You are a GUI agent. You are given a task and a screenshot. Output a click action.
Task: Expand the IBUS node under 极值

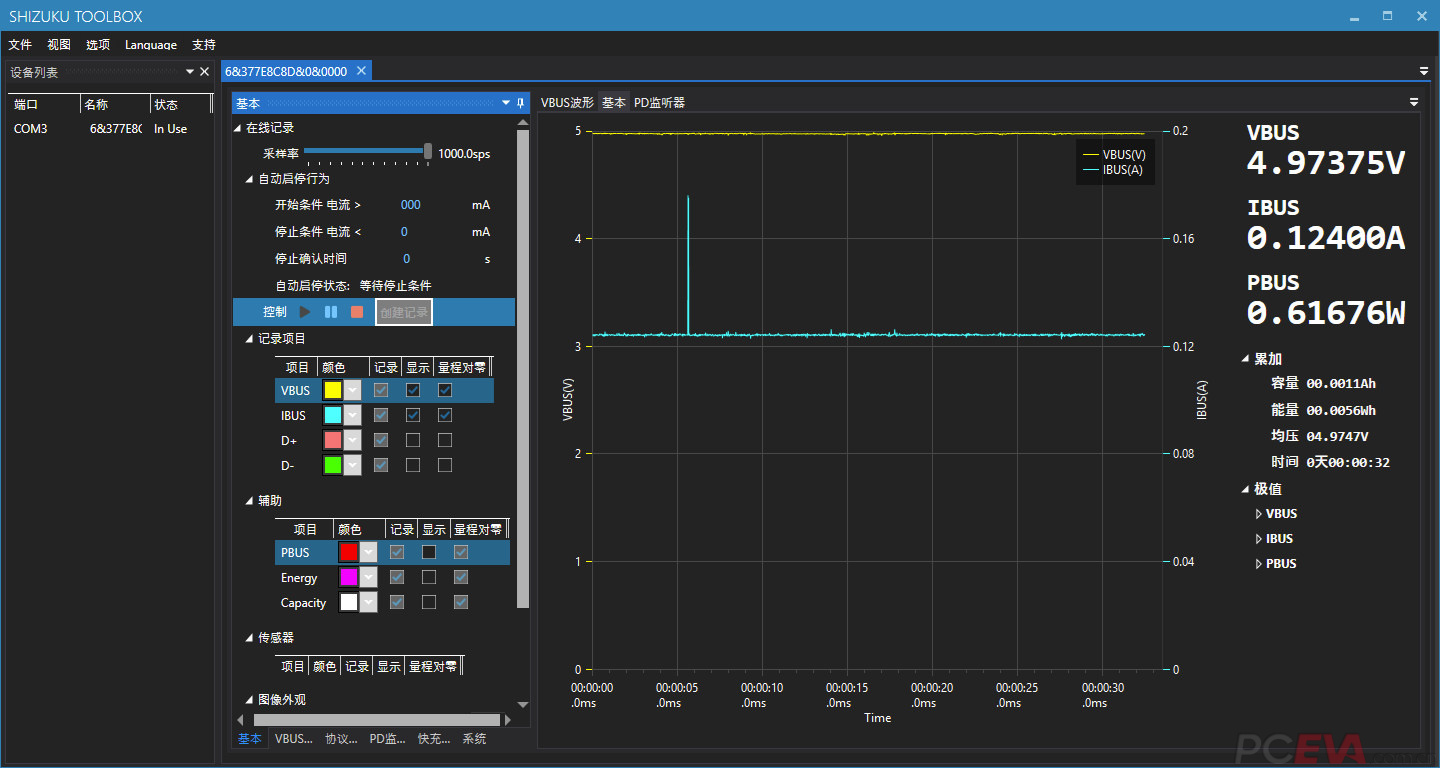(x=1259, y=539)
